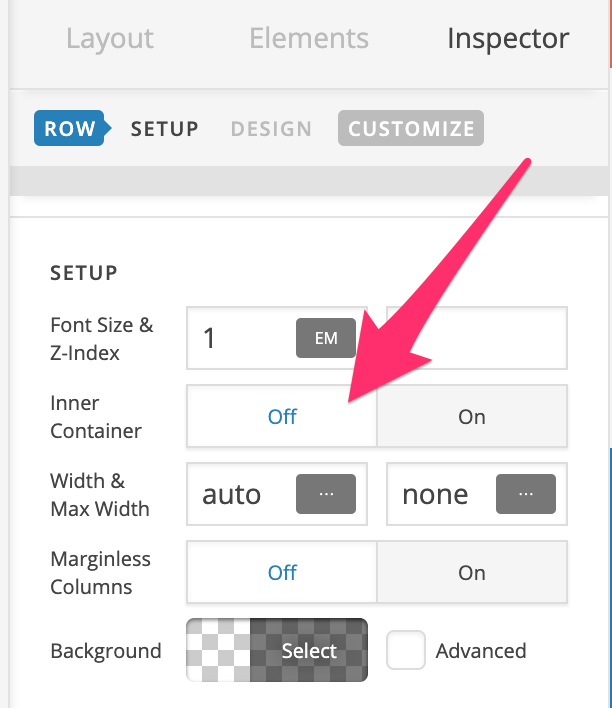
Task: Click the Width auto input field
Action: coord(242,494)
